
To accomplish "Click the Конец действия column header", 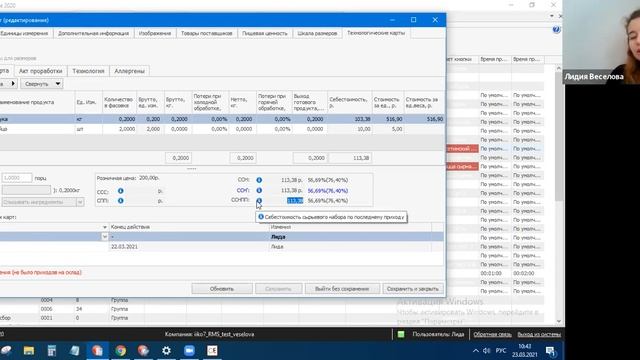I will [x=188, y=227].
